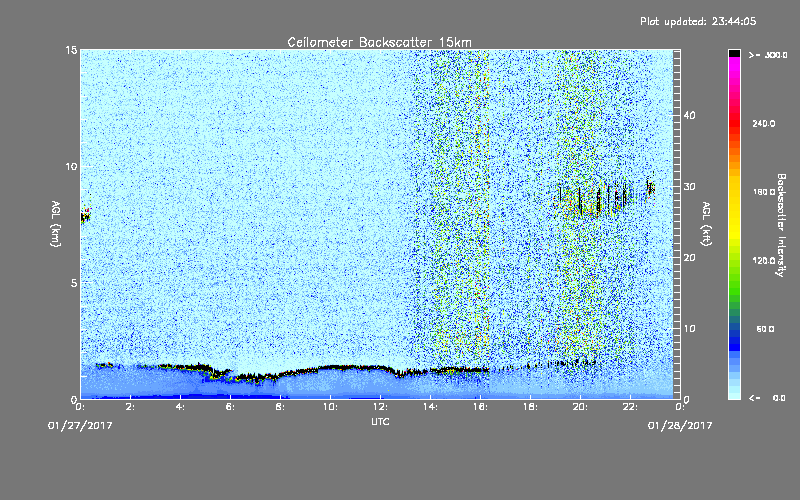Click the '12:' hour tick label

point(380,407)
